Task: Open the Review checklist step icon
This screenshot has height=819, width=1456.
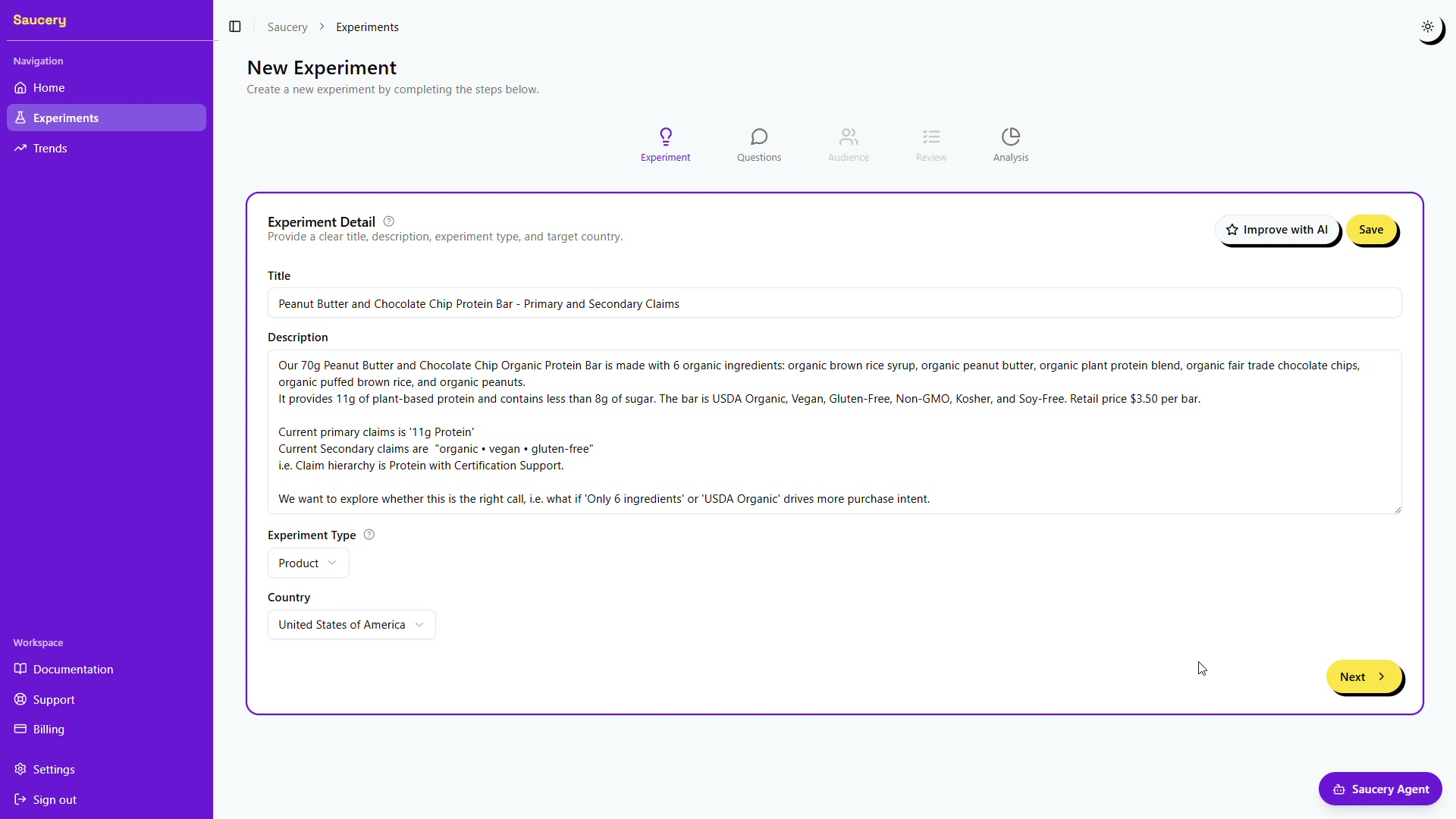Action: click(x=930, y=137)
